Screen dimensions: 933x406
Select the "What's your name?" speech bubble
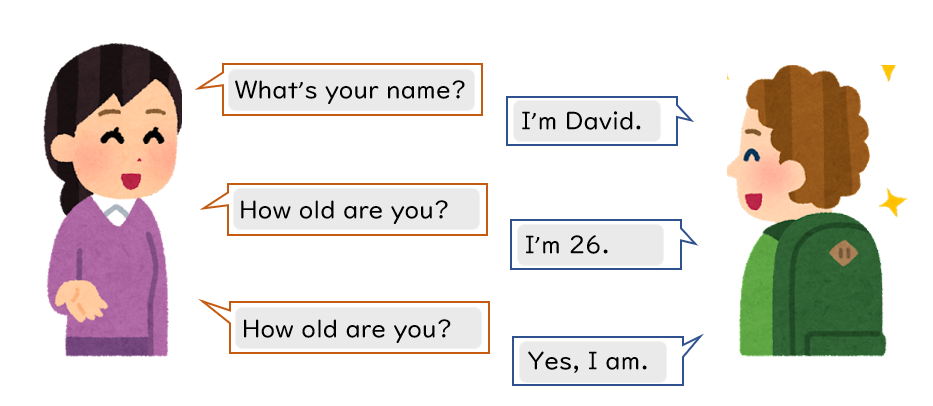coord(352,89)
